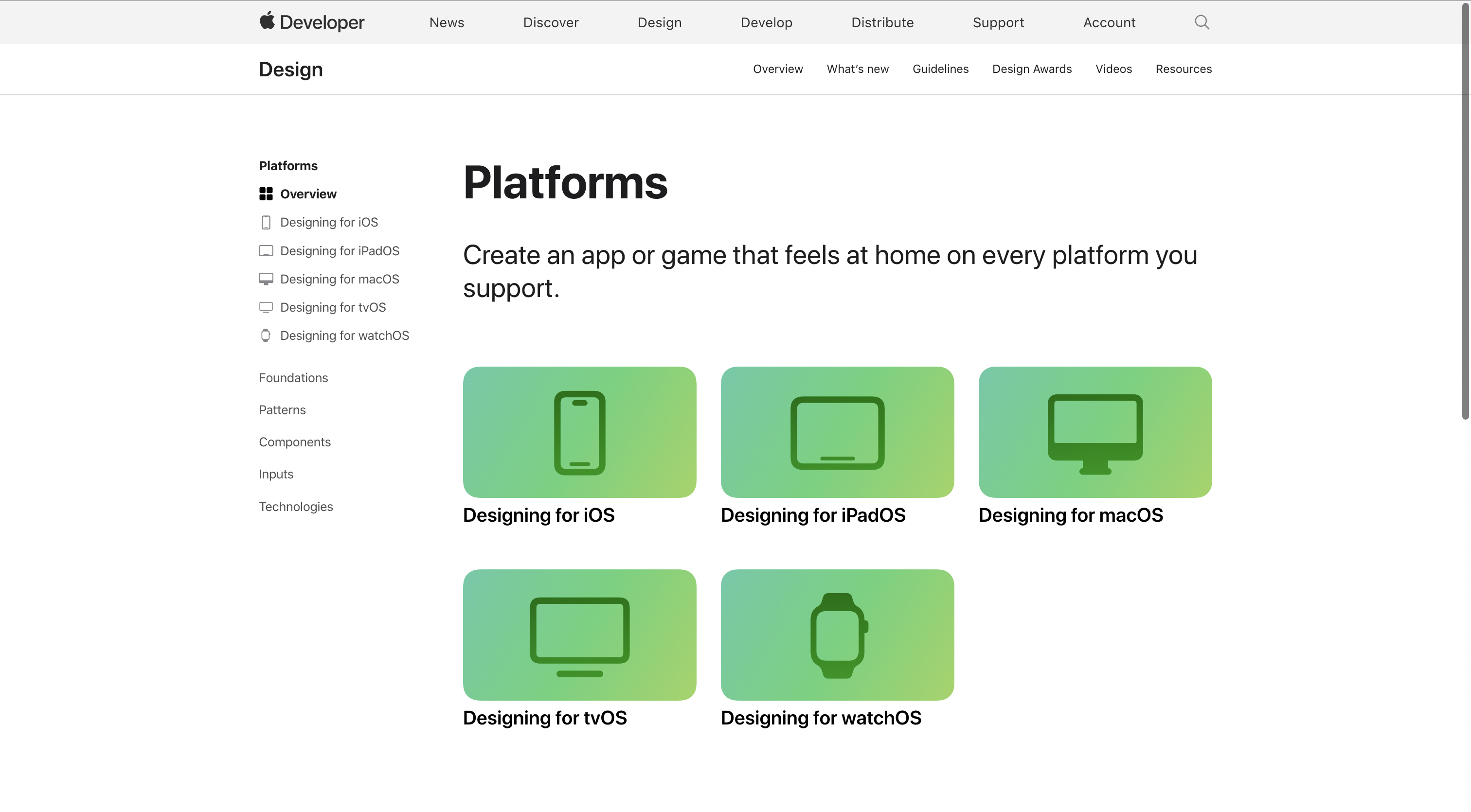Click the Overview grid icon in sidebar
This screenshot has width=1471, height=812.
(266, 194)
